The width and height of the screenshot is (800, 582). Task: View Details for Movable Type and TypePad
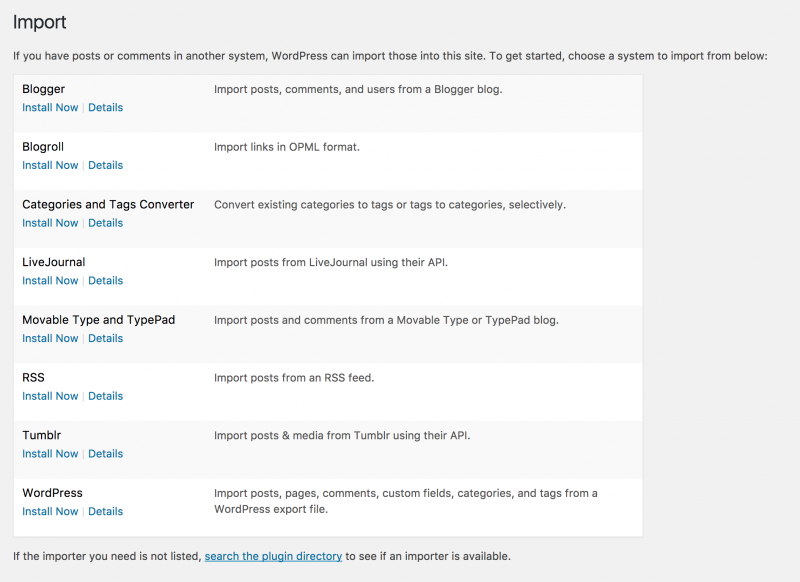[105, 338]
